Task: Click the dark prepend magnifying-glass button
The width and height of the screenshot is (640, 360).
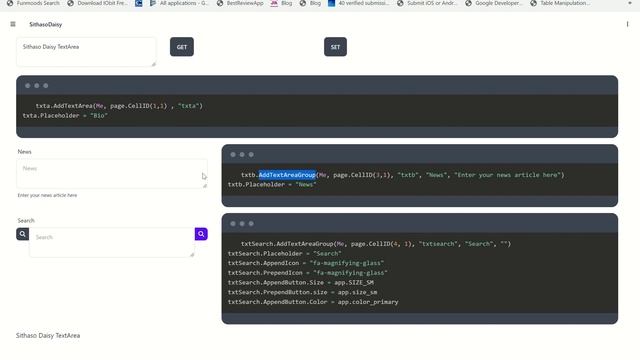Action: 22,234
